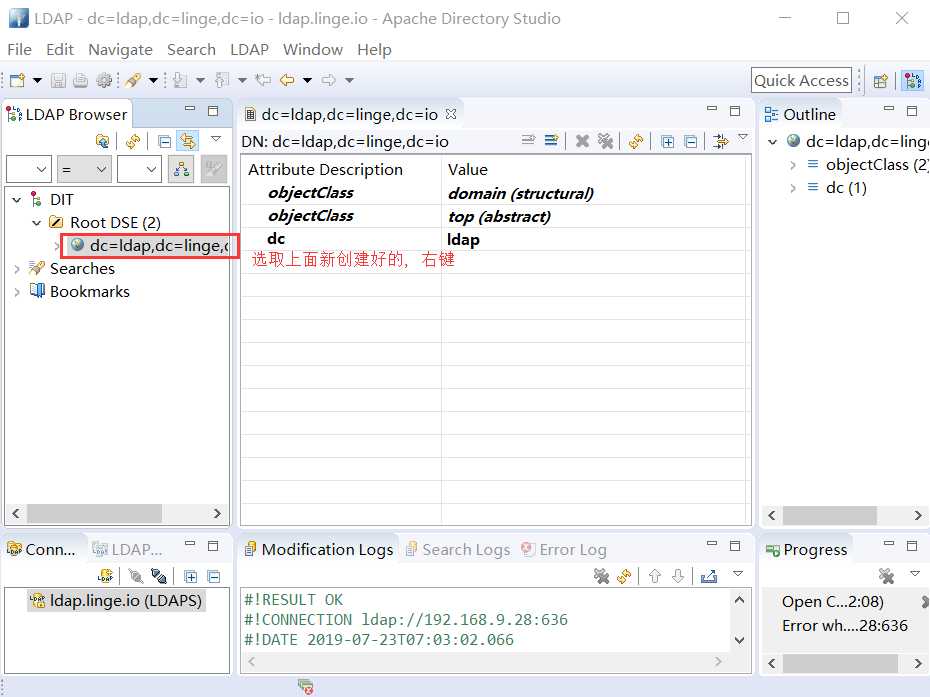Open back navigation history dropdown
Screen dimensions: 930x697
(307, 80)
